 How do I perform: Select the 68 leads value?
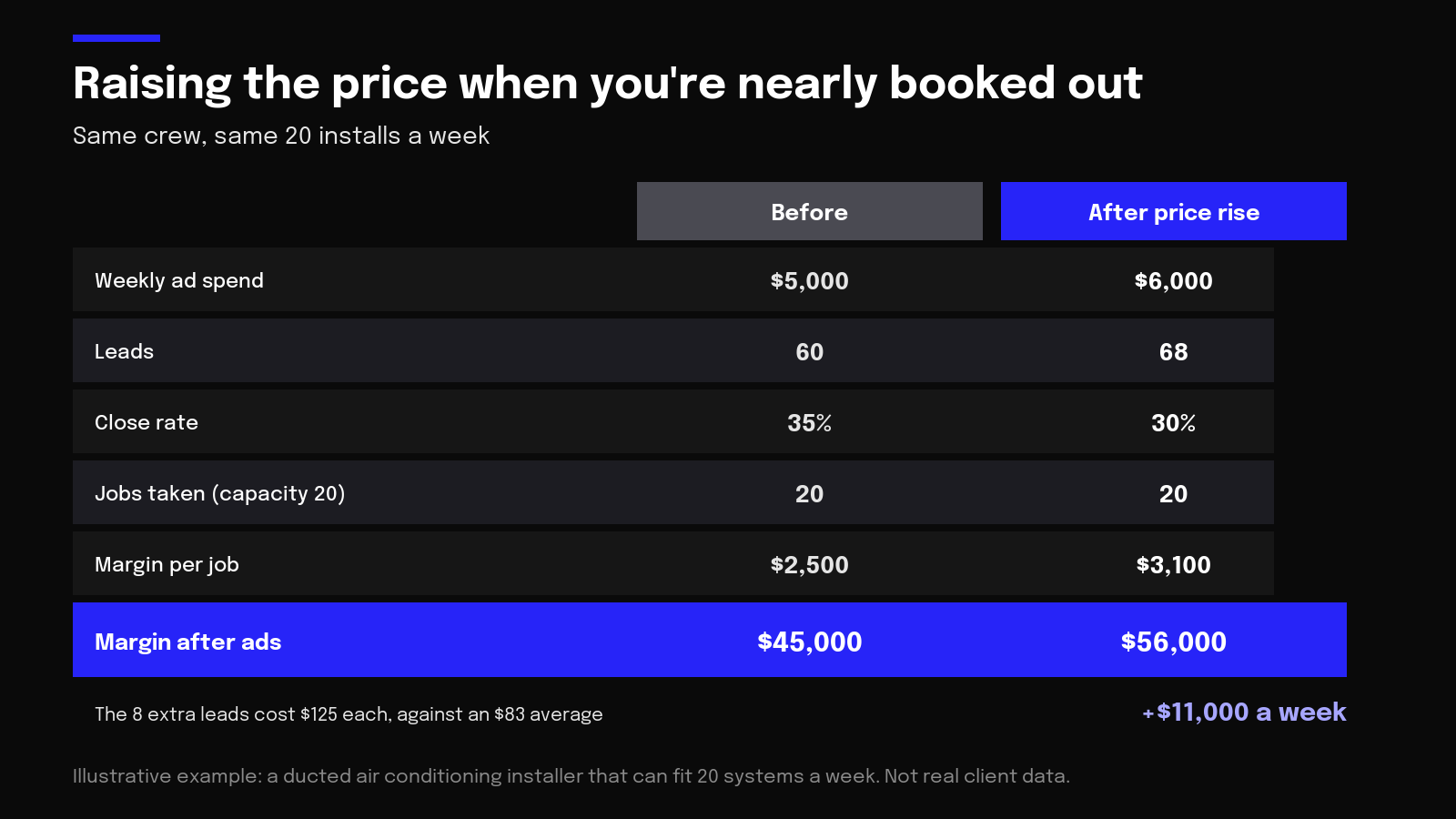(x=1173, y=352)
